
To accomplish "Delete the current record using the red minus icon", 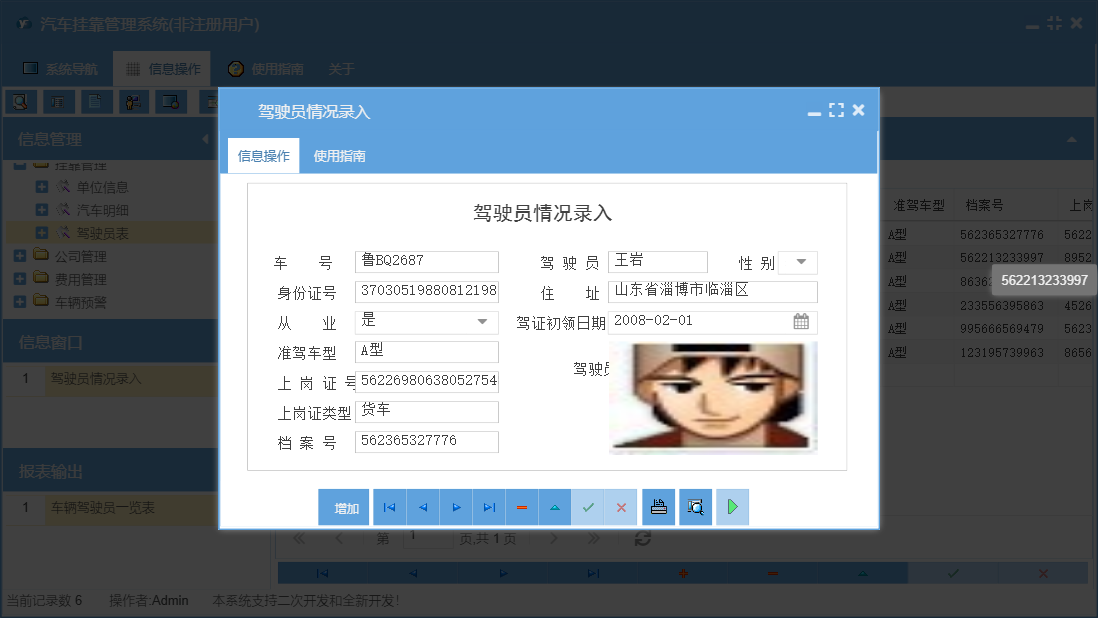I will point(521,507).
